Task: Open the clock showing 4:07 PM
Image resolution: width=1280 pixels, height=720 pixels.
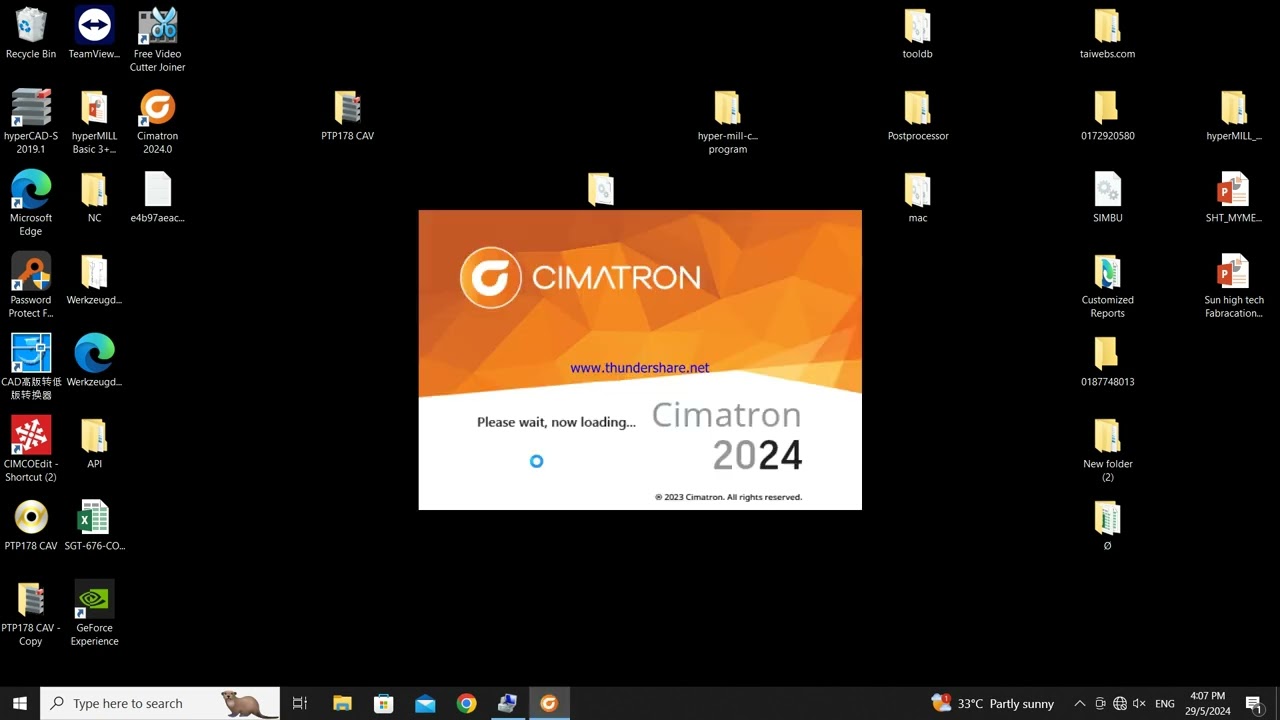Action: [x=1207, y=703]
